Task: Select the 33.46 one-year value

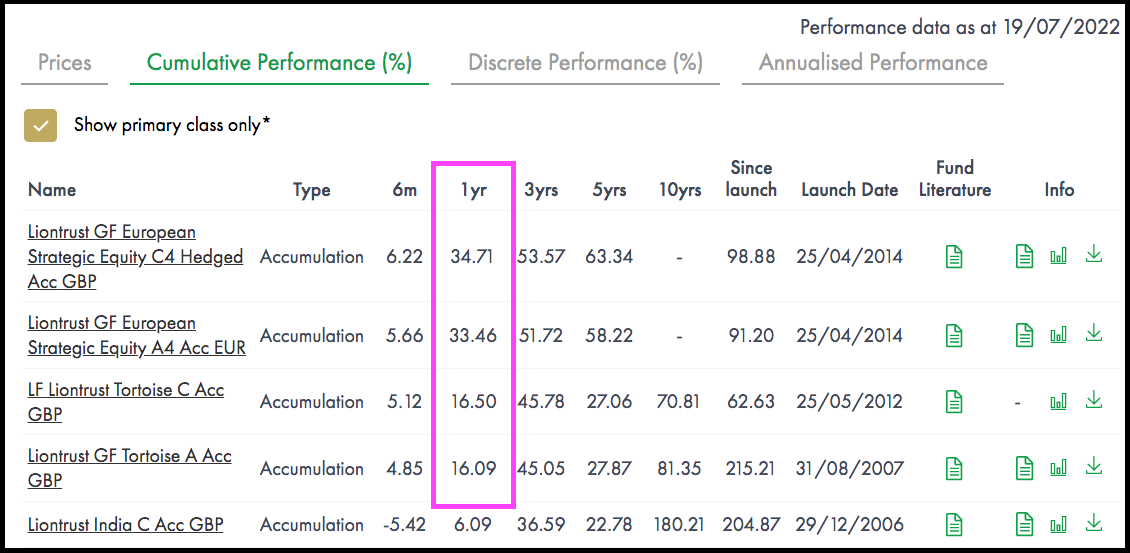Action: click(x=473, y=335)
